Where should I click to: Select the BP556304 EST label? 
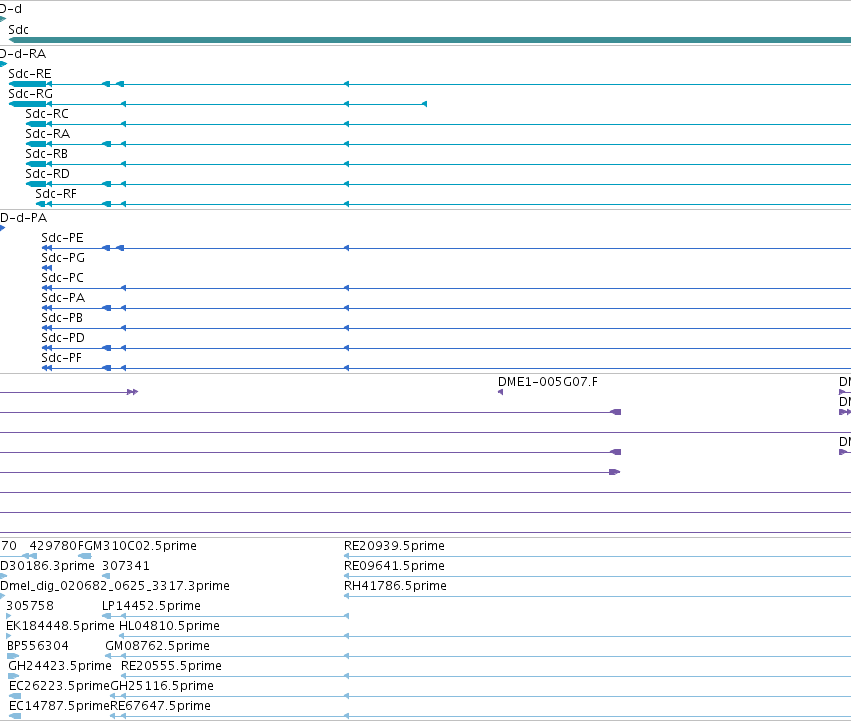pyautogui.click(x=38, y=647)
